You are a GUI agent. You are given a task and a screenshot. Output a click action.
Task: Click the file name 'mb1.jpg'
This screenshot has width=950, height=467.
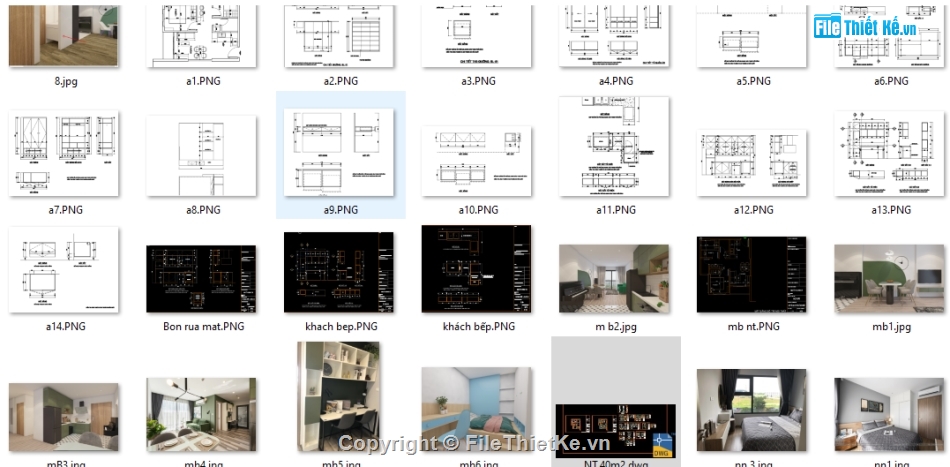coord(891,327)
